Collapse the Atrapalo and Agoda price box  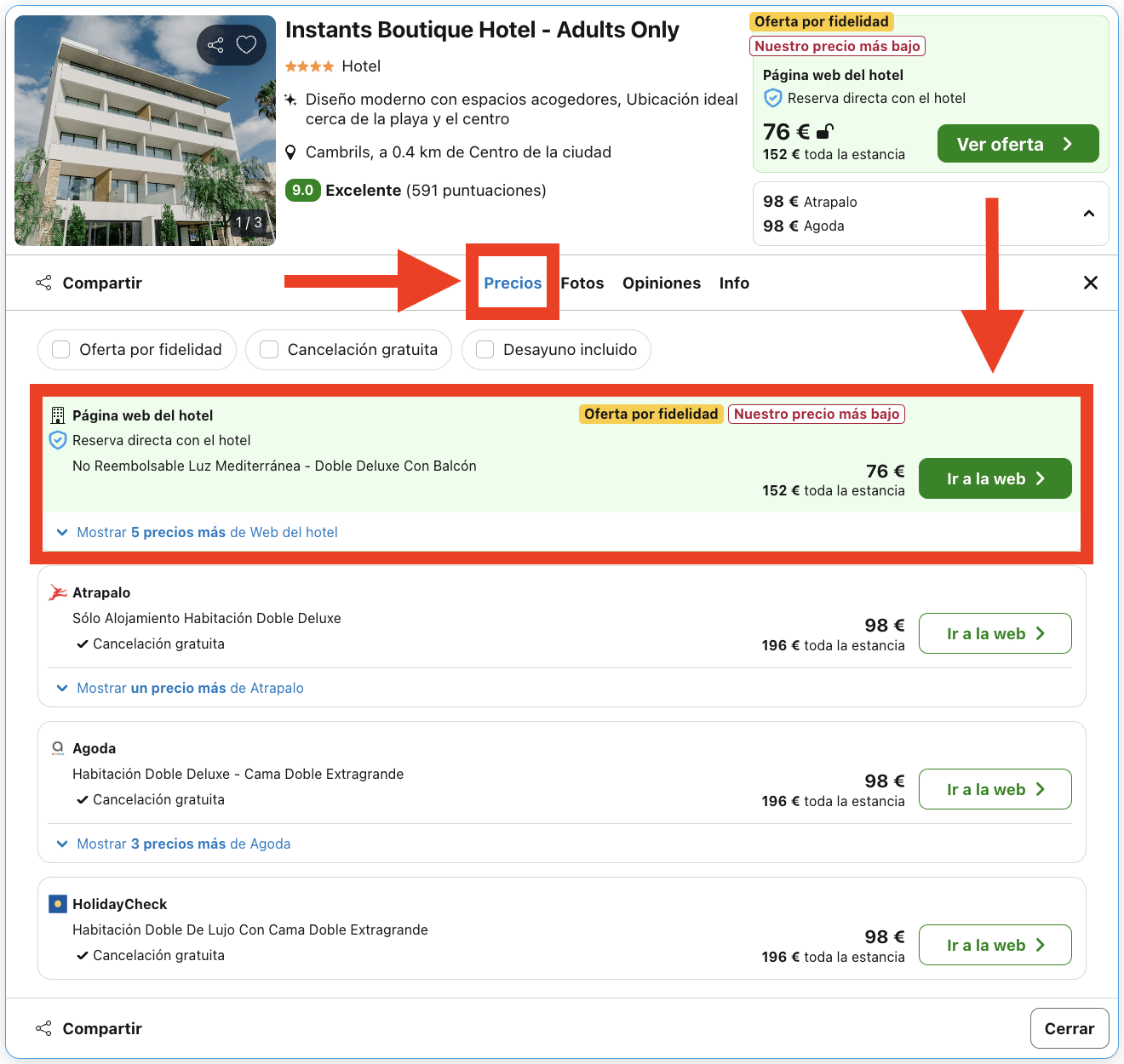[x=1089, y=214]
